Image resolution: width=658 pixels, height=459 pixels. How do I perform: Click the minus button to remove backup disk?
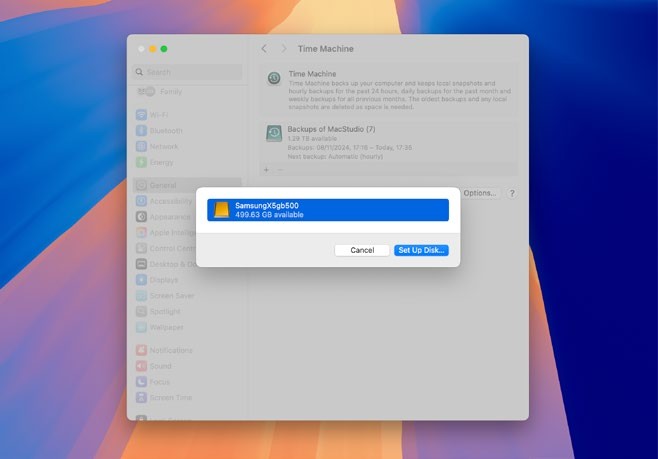pos(280,170)
